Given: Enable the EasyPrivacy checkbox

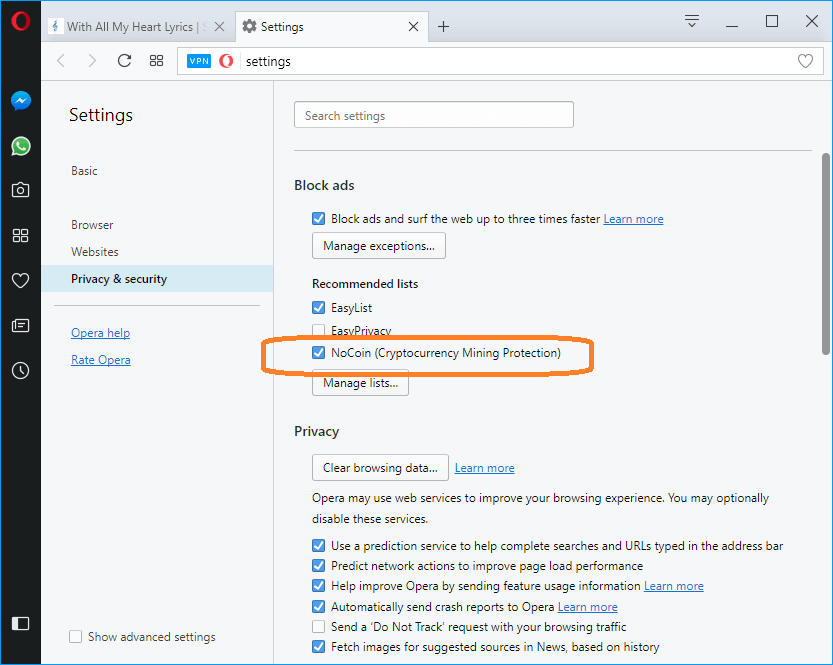Looking at the screenshot, I should pyautogui.click(x=319, y=330).
